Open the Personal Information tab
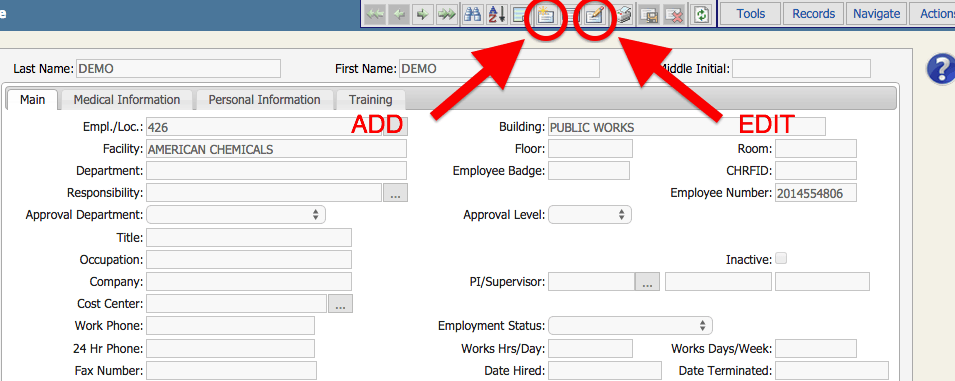Image resolution: width=955 pixels, height=381 pixels. [x=264, y=99]
